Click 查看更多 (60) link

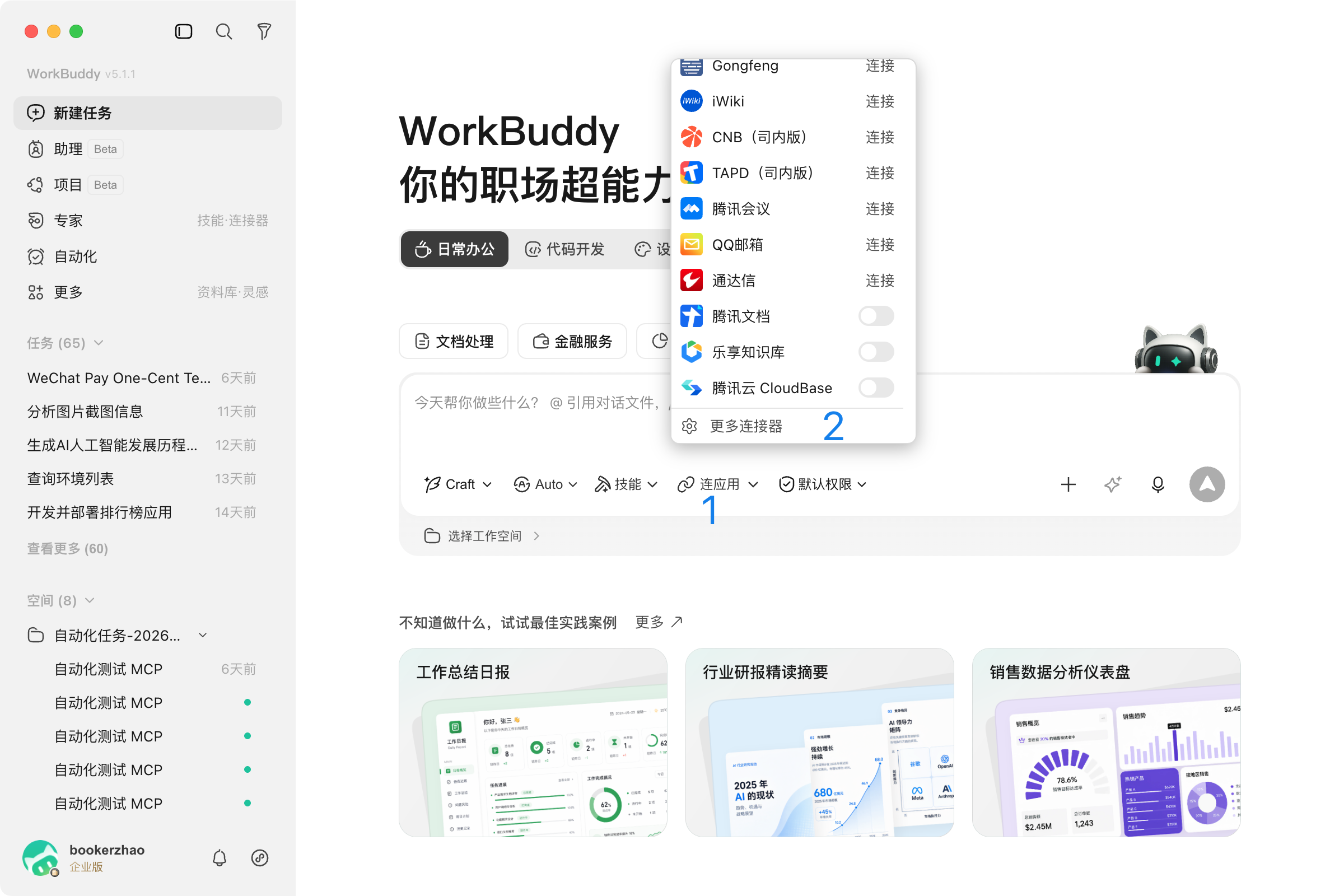(x=67, y=549)
